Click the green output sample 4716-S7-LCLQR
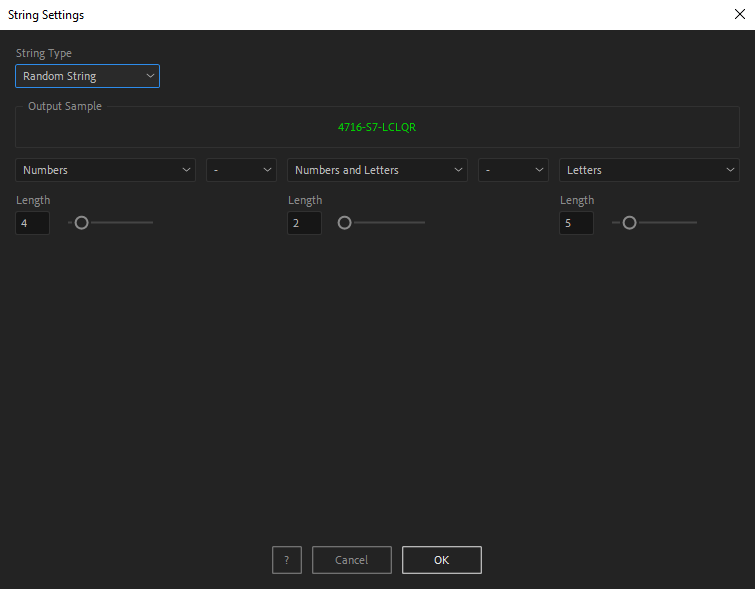Viewport: 755px width, 589px height. click(377, 128)
